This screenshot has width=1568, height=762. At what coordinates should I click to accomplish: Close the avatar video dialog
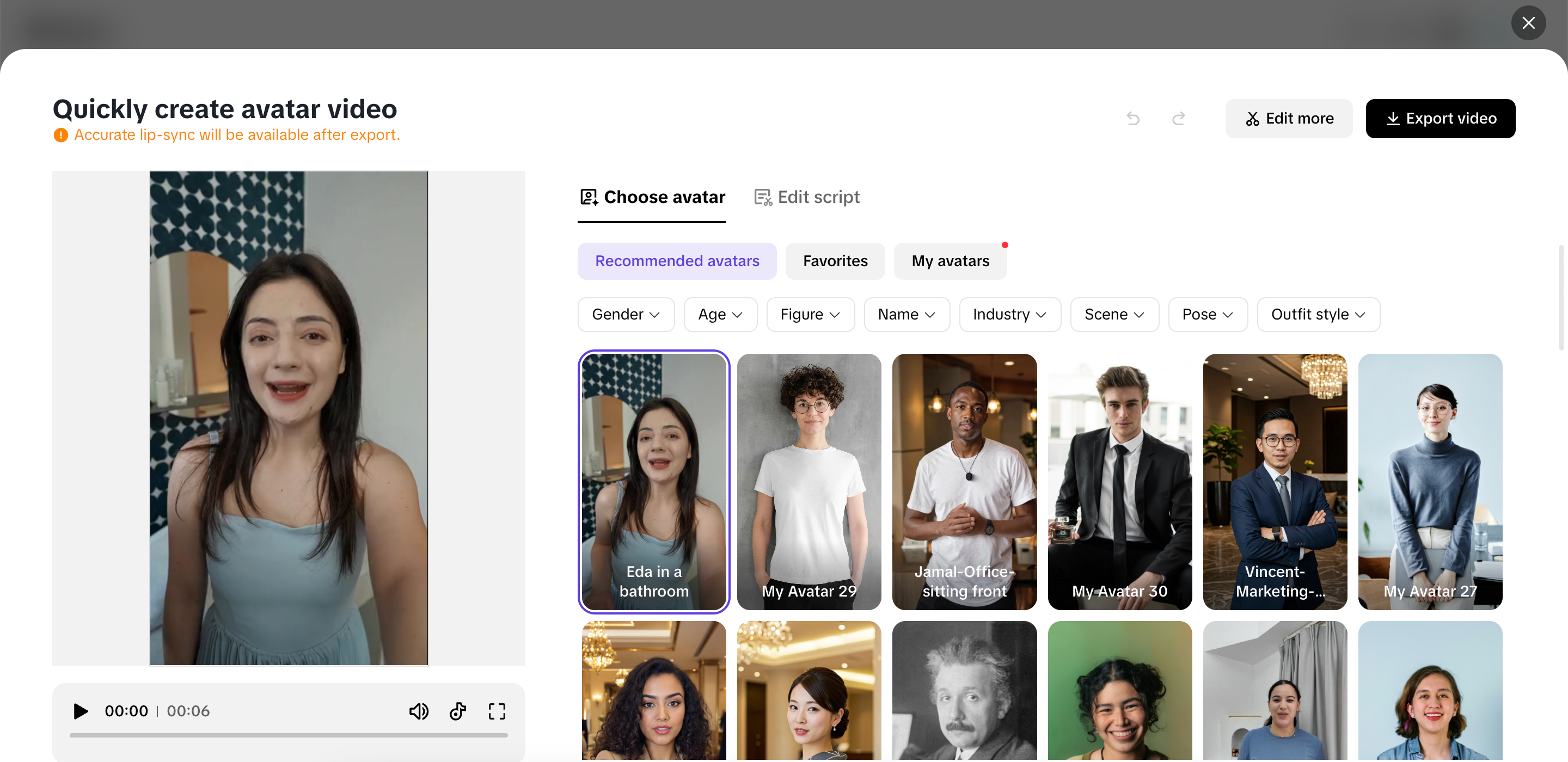coord(1528,23)
